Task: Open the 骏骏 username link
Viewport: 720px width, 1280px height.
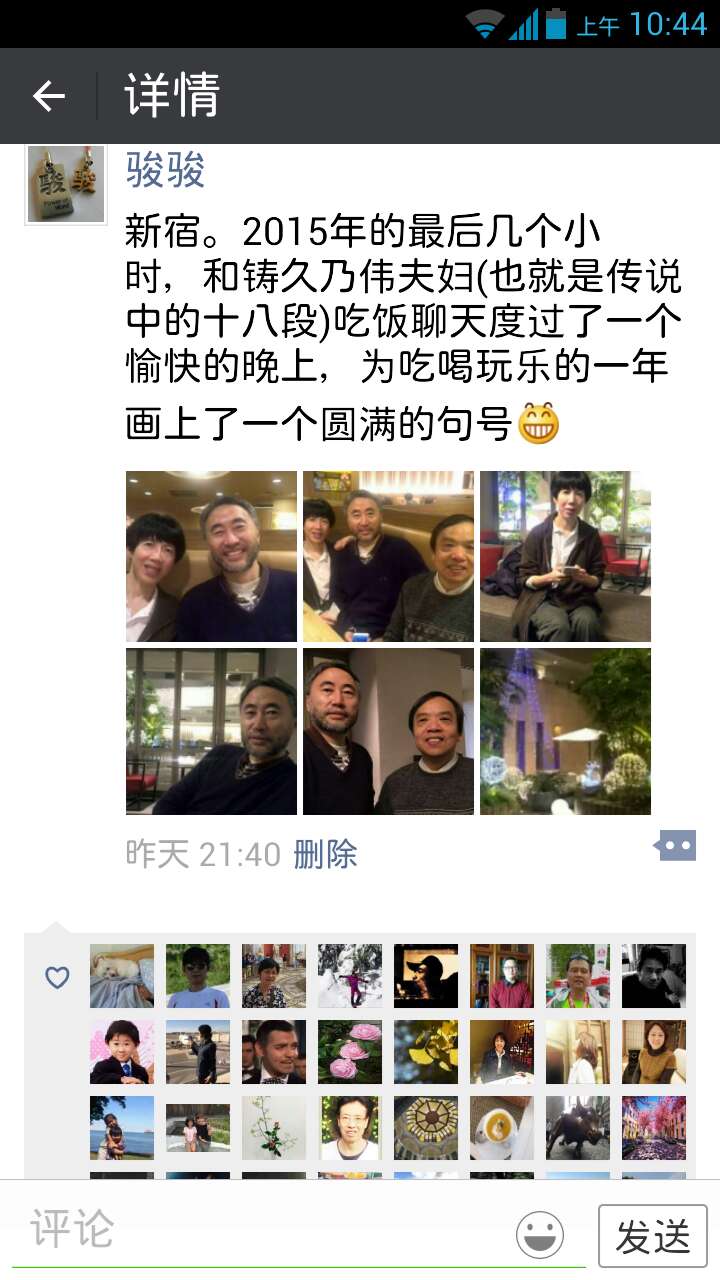Action: (165, 170)
